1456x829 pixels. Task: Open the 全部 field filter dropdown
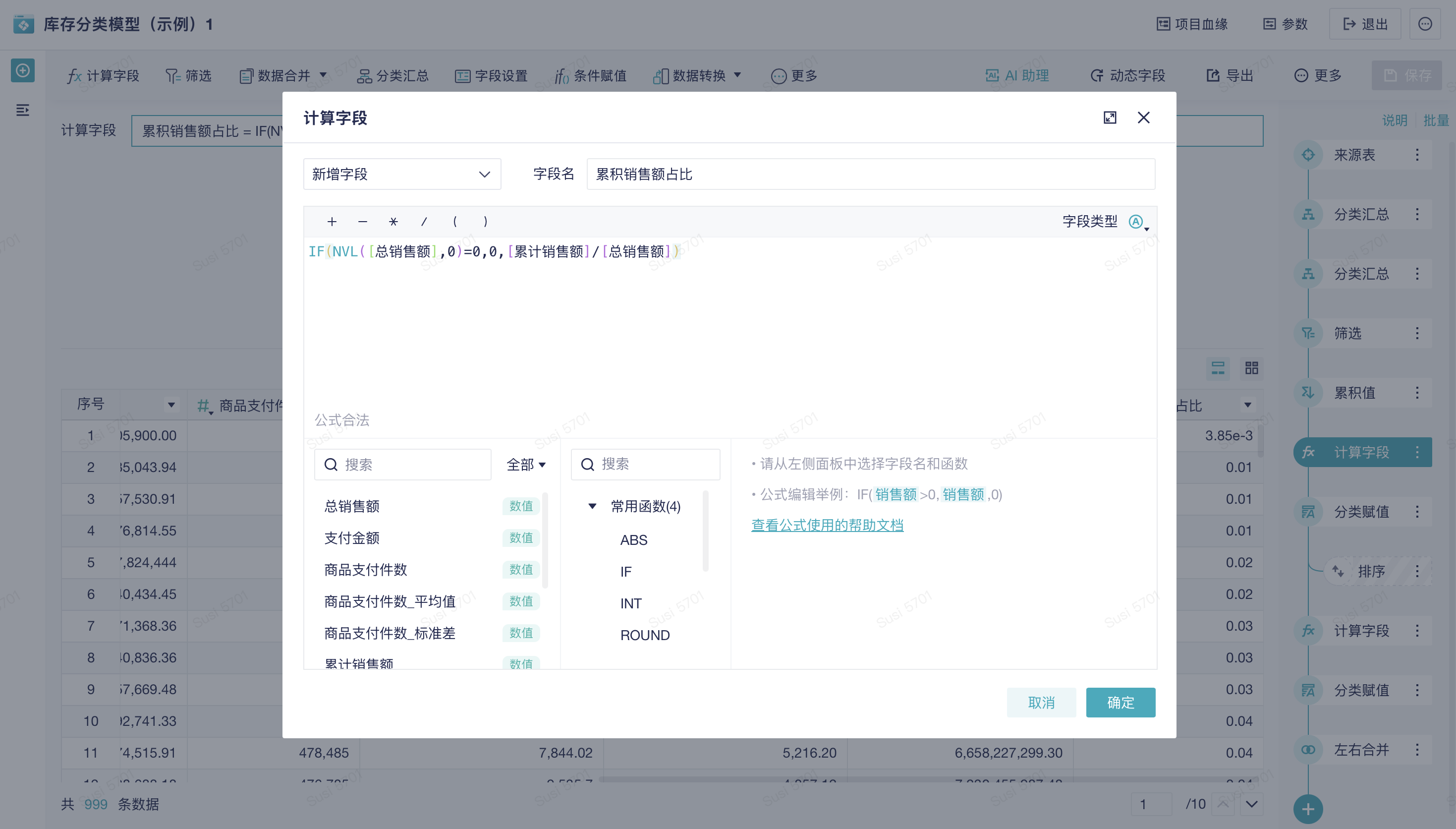(x=526, y=465)
